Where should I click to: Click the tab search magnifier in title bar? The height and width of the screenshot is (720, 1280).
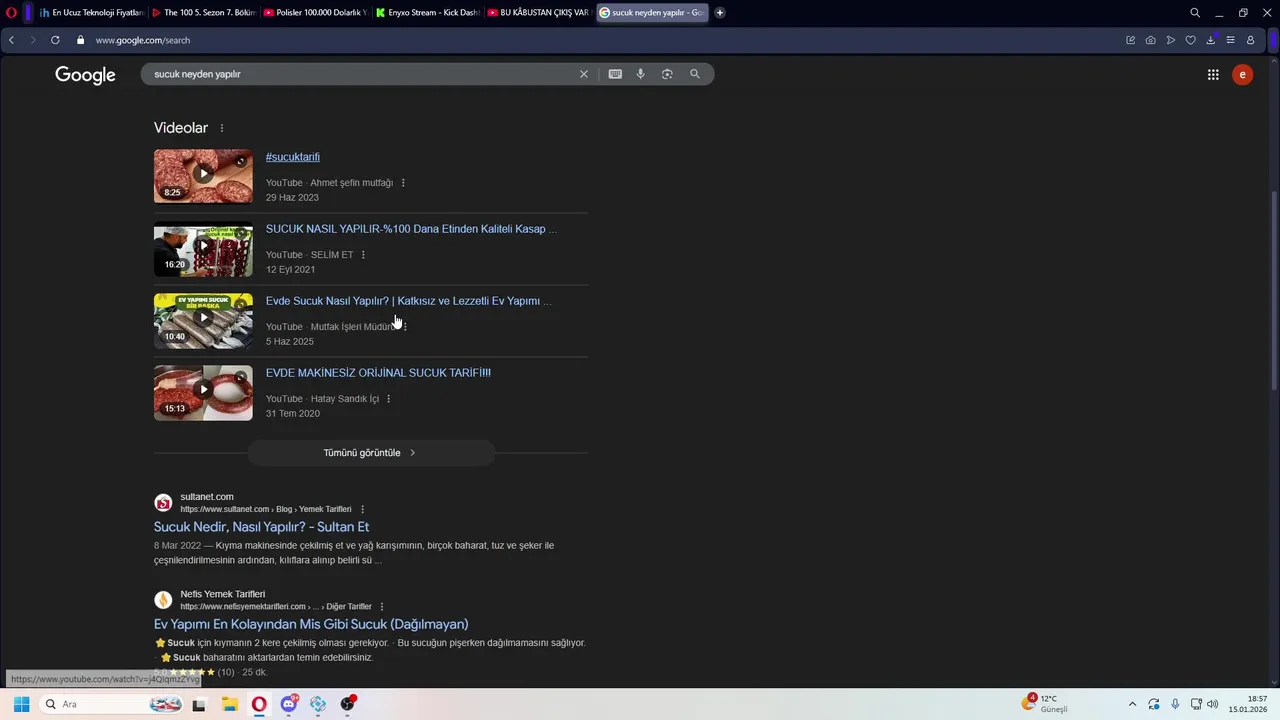coord(1195,13)
